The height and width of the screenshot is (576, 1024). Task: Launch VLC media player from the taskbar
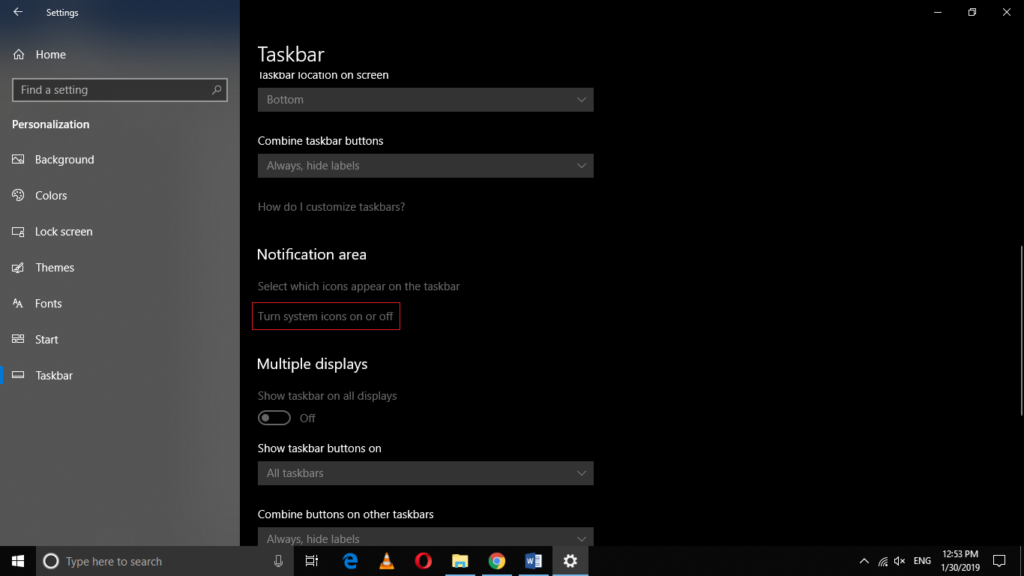click(387, 561)
